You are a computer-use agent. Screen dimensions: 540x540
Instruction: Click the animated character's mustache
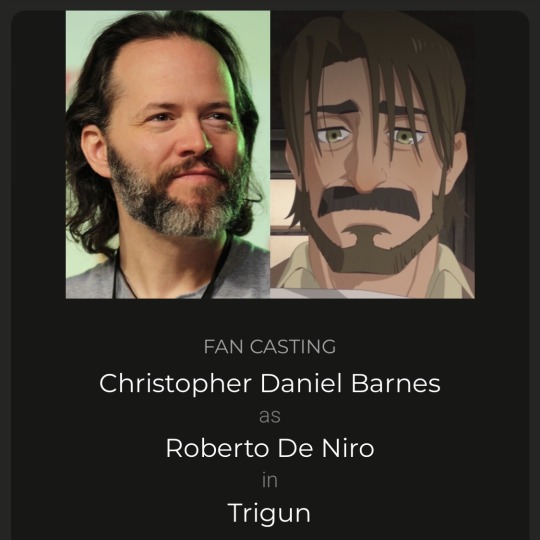pos(370,202)
